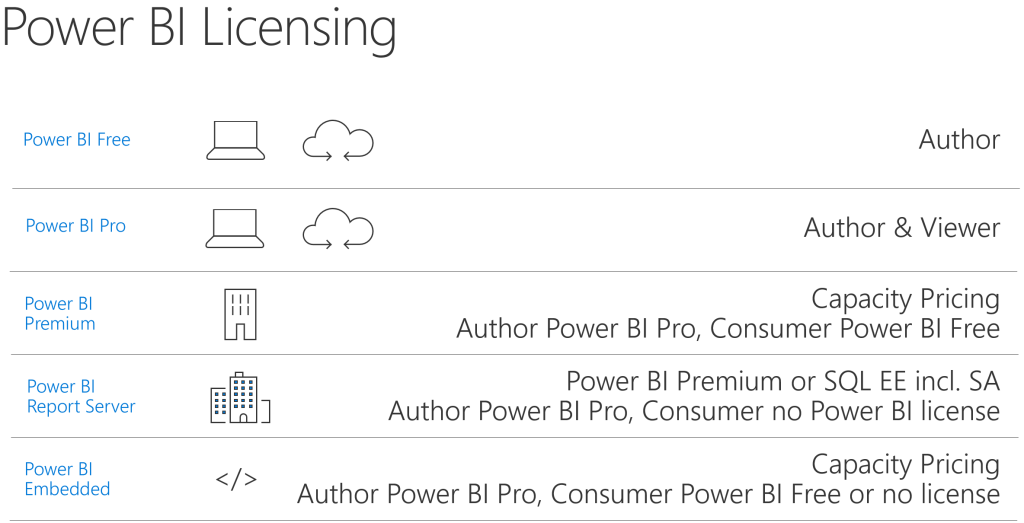Click the Author text in Free row

959,140
